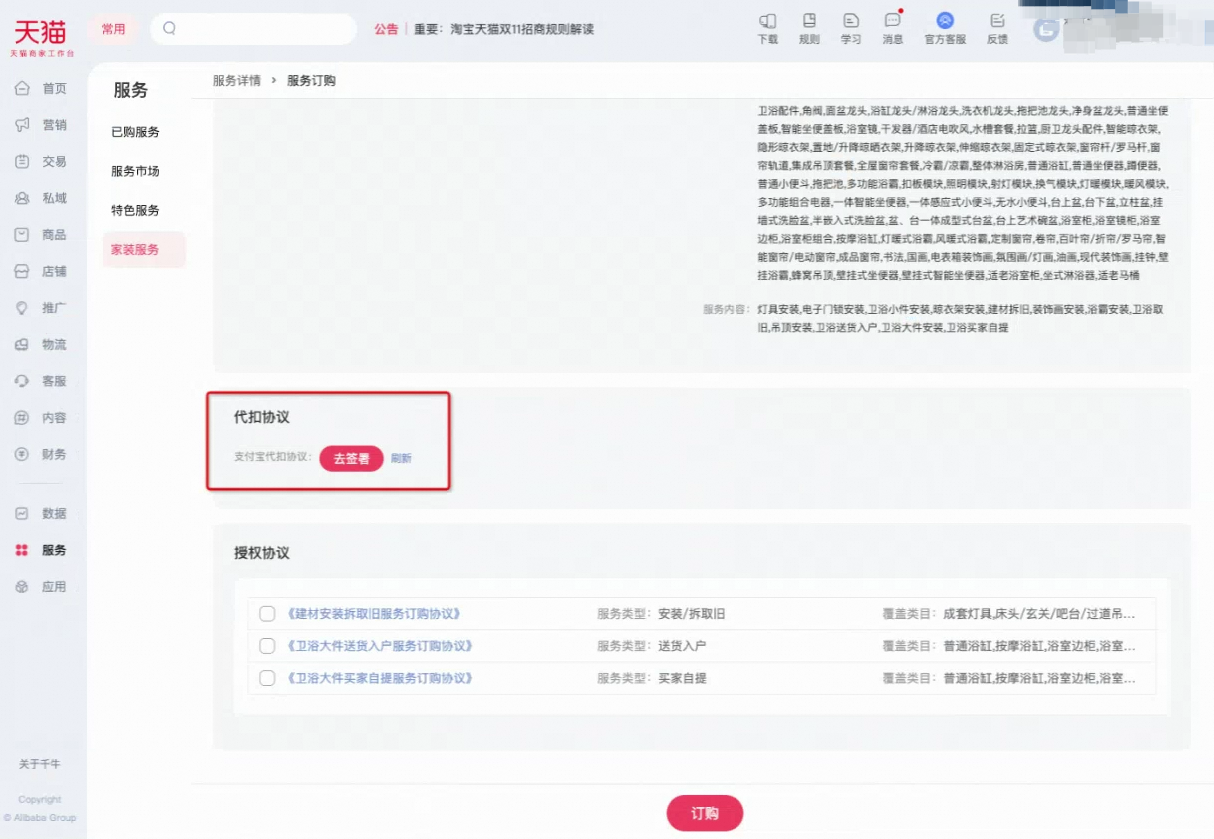Click the 服务 red grid icon

22,550
